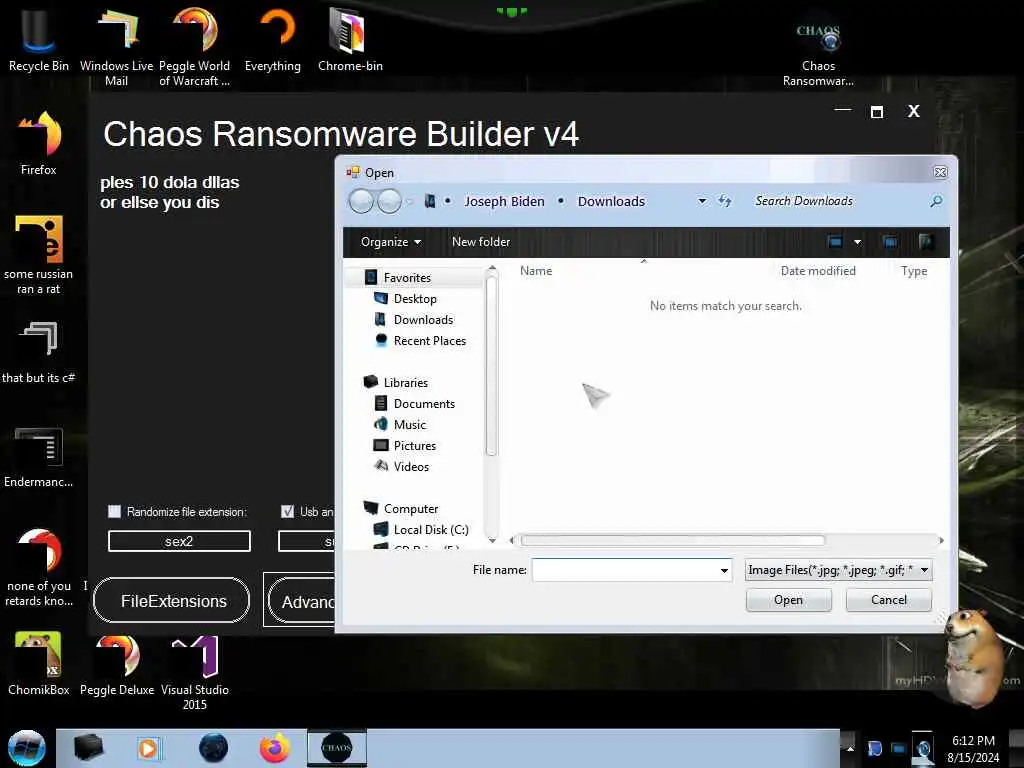Screen dimensions: 1024x768
Task: Refresh the Downloads folder listing
Action: coord(724,201)
